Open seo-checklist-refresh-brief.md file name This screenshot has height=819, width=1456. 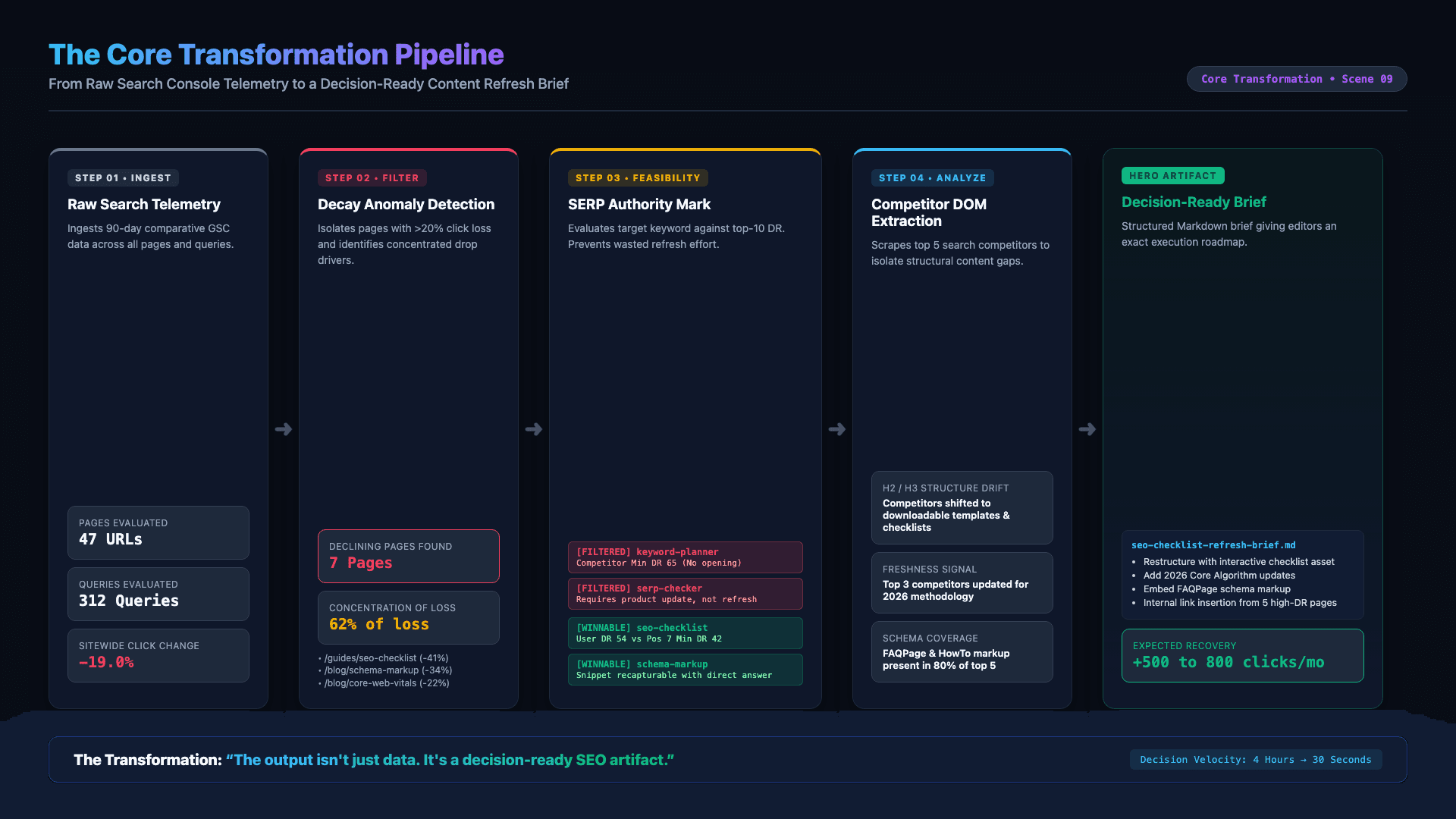[1213, 545]
